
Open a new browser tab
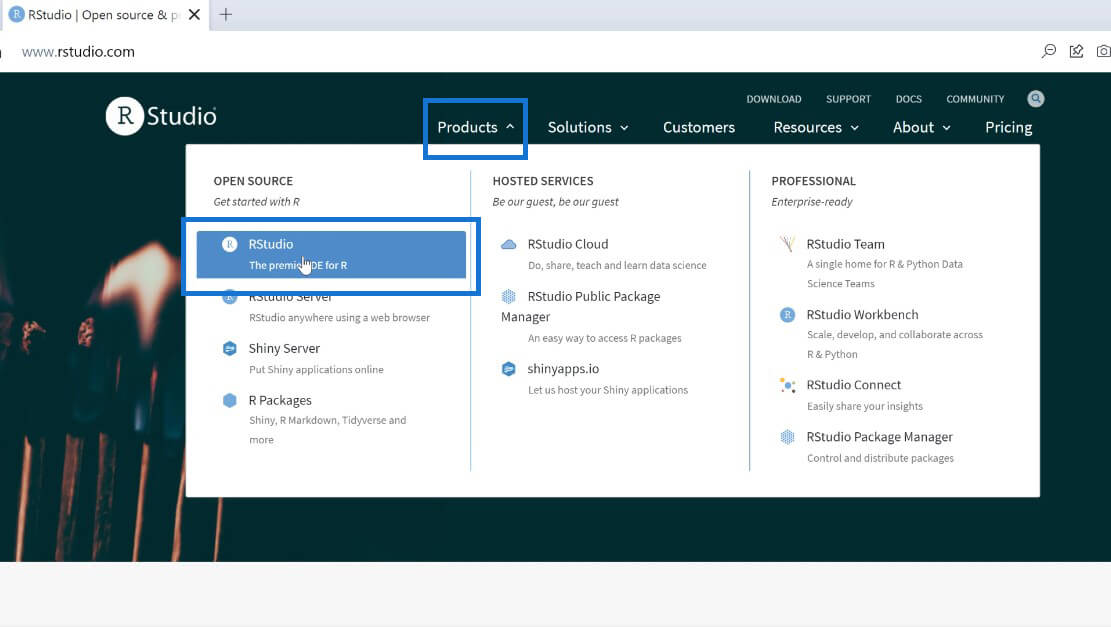point(225,15)
